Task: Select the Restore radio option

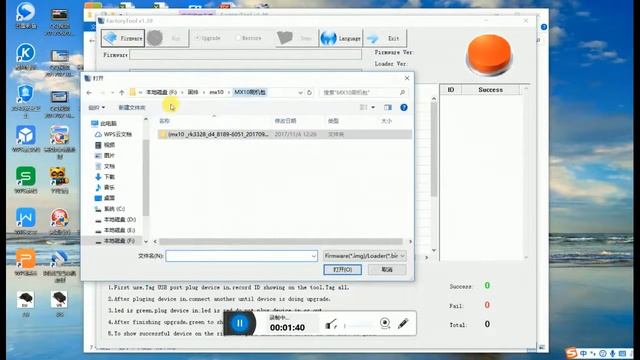Action: tap(248, 38)
